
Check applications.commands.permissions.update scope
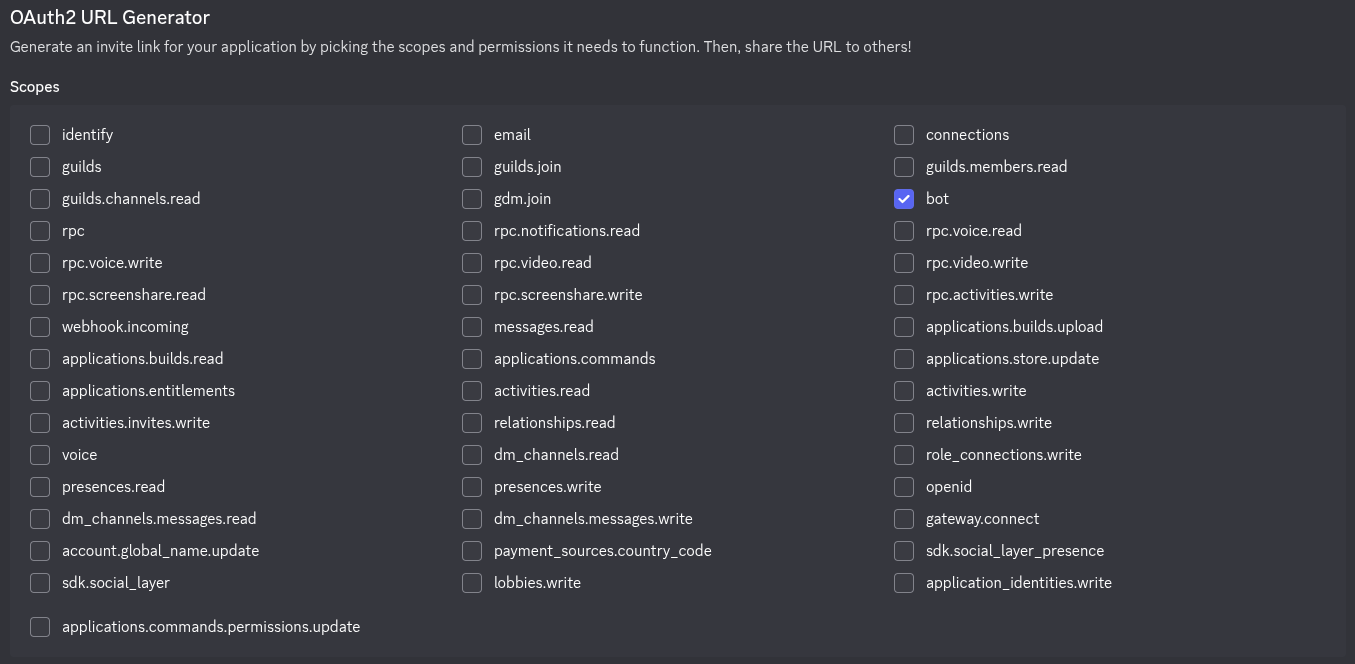(40, 627)
